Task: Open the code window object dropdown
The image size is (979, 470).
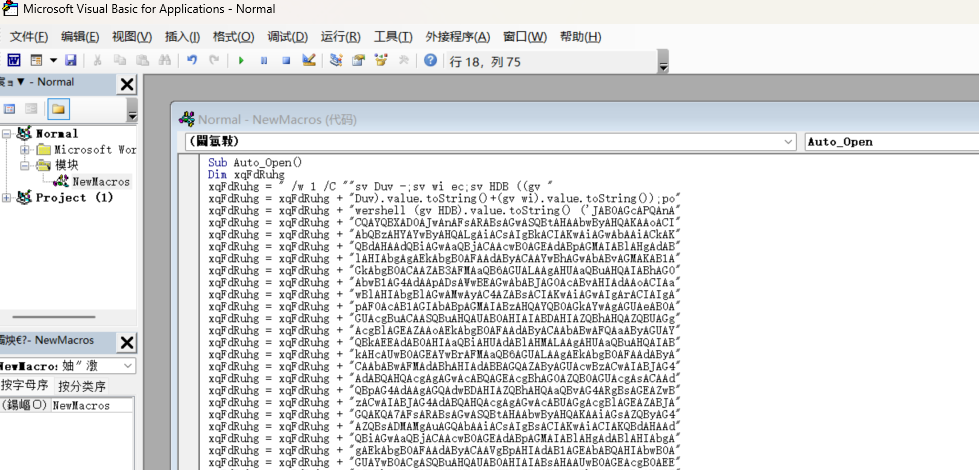Action: click(789, 142)
